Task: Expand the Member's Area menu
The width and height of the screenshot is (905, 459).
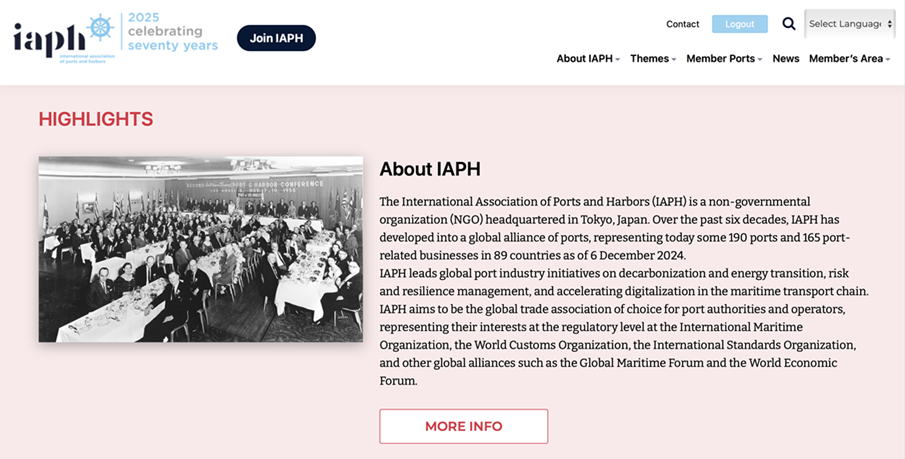Action: [x=849, y=58]
